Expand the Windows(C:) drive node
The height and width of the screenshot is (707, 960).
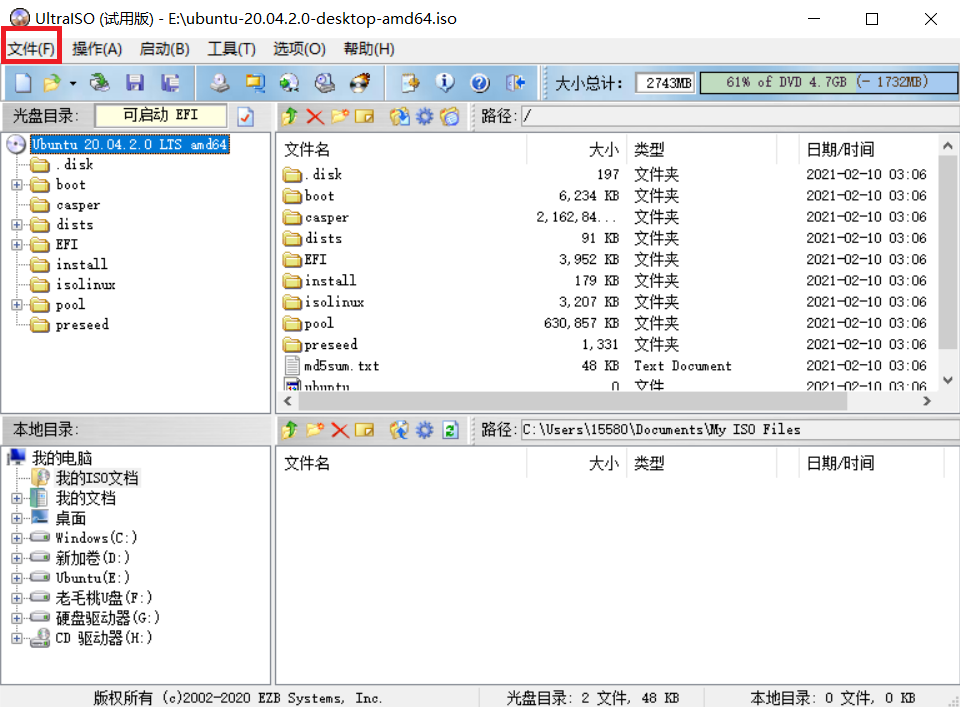coord(17,539)
